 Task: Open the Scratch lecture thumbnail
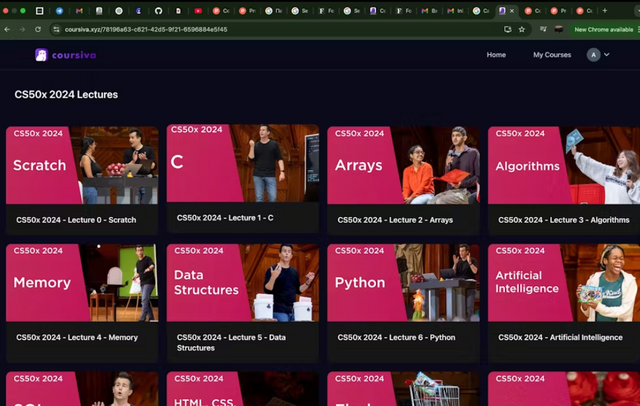coord(82,165)
